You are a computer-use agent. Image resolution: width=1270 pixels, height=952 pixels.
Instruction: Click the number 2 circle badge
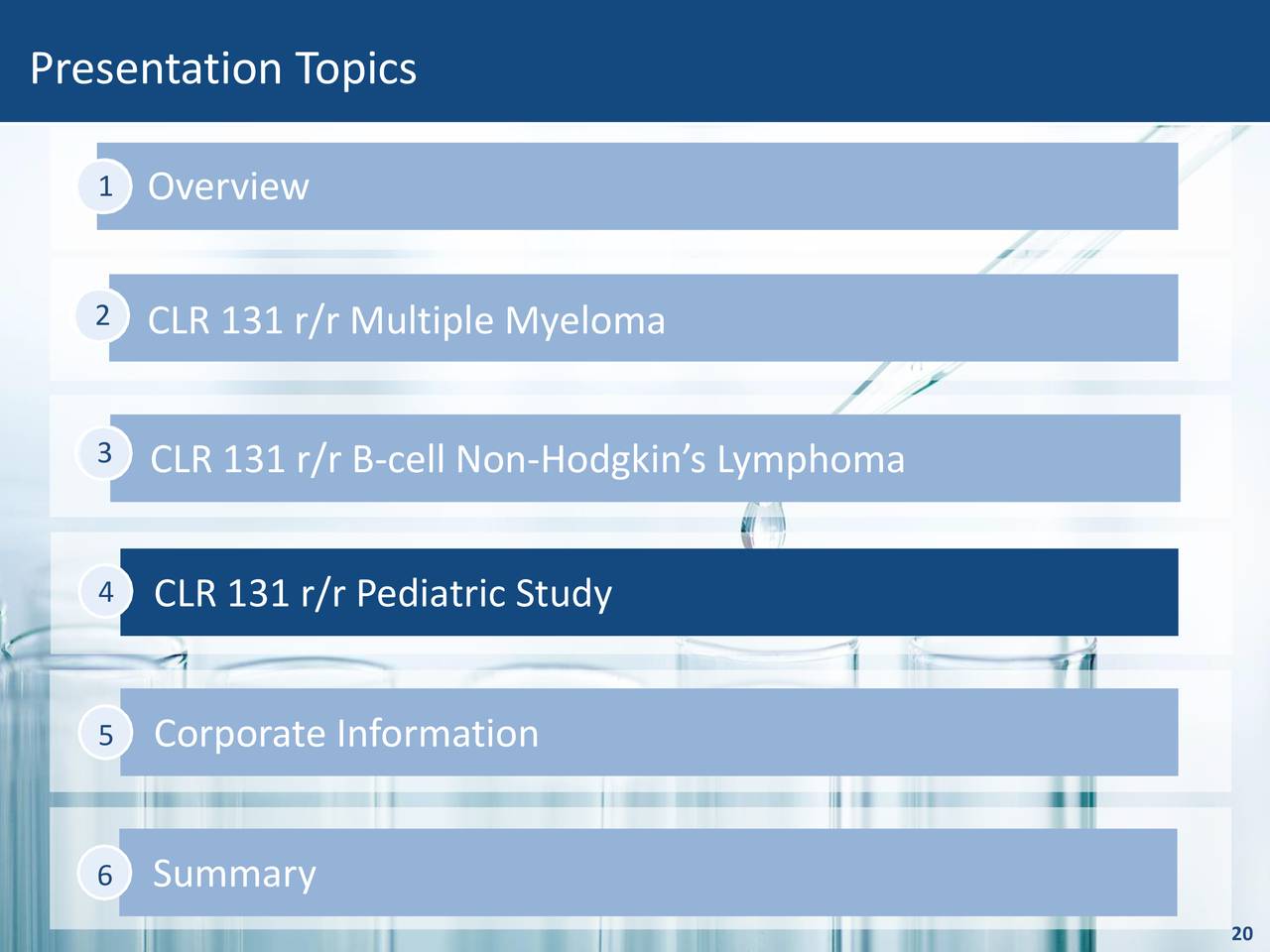[103, 314]
